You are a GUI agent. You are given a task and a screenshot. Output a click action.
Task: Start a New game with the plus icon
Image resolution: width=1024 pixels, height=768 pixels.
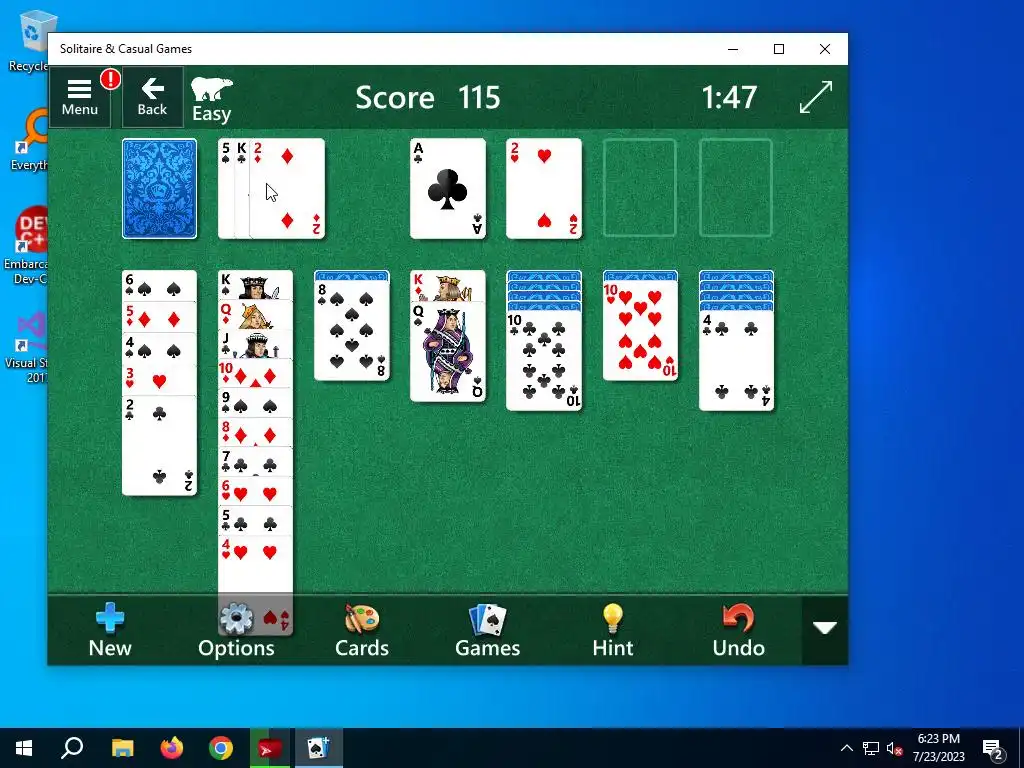[x=110, y=630]
